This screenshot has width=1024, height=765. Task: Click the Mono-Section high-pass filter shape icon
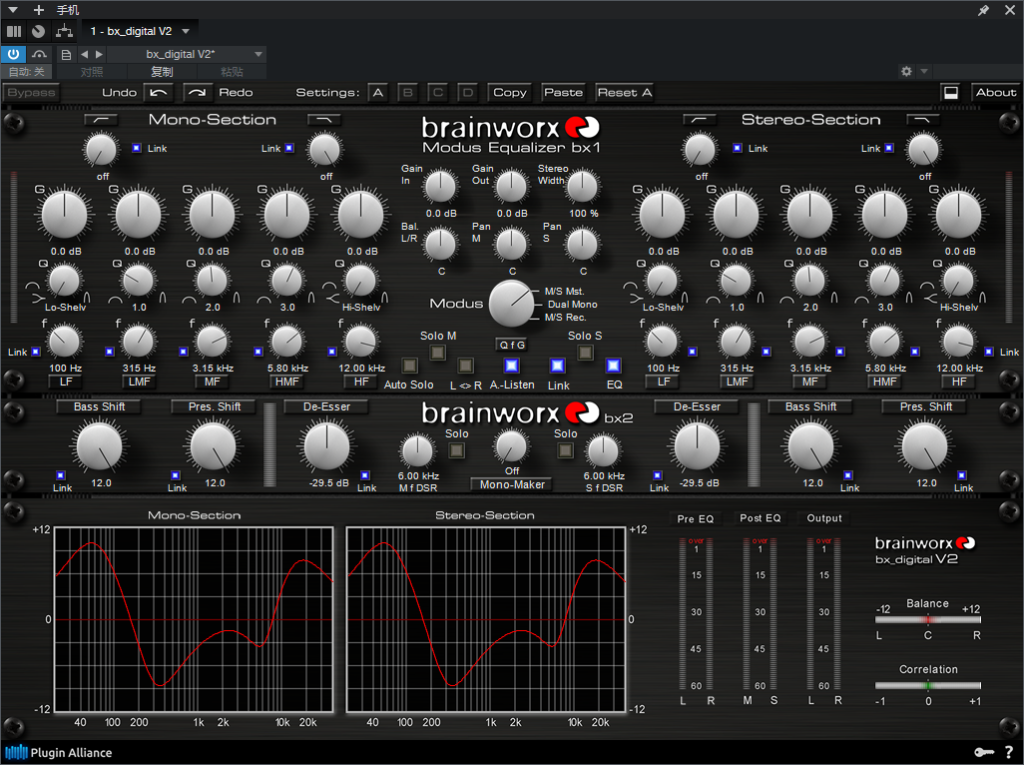102,120
